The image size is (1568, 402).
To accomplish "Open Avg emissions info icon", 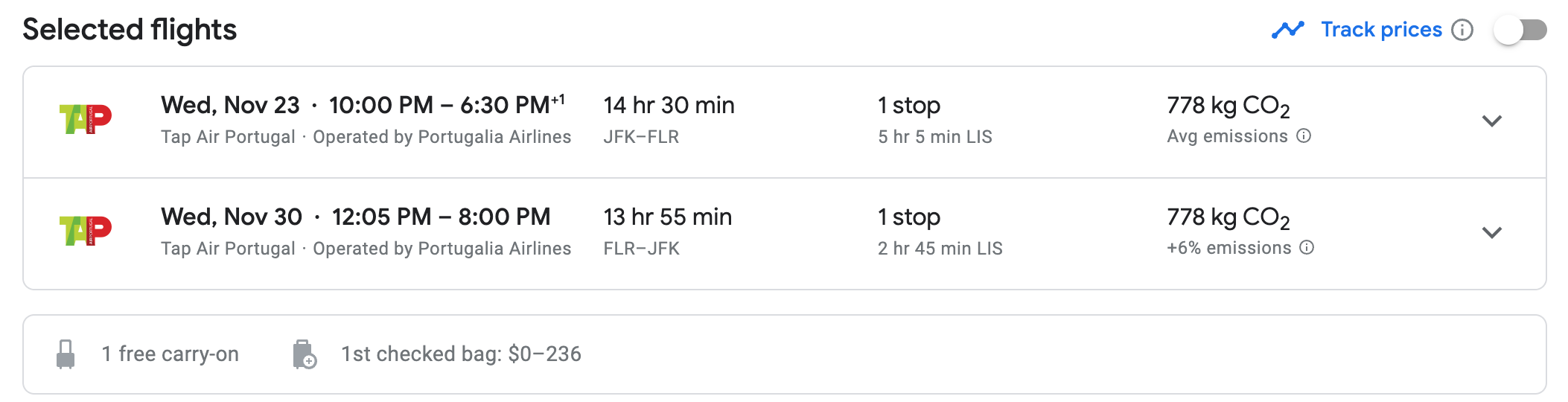I will tap(1304, 135).
